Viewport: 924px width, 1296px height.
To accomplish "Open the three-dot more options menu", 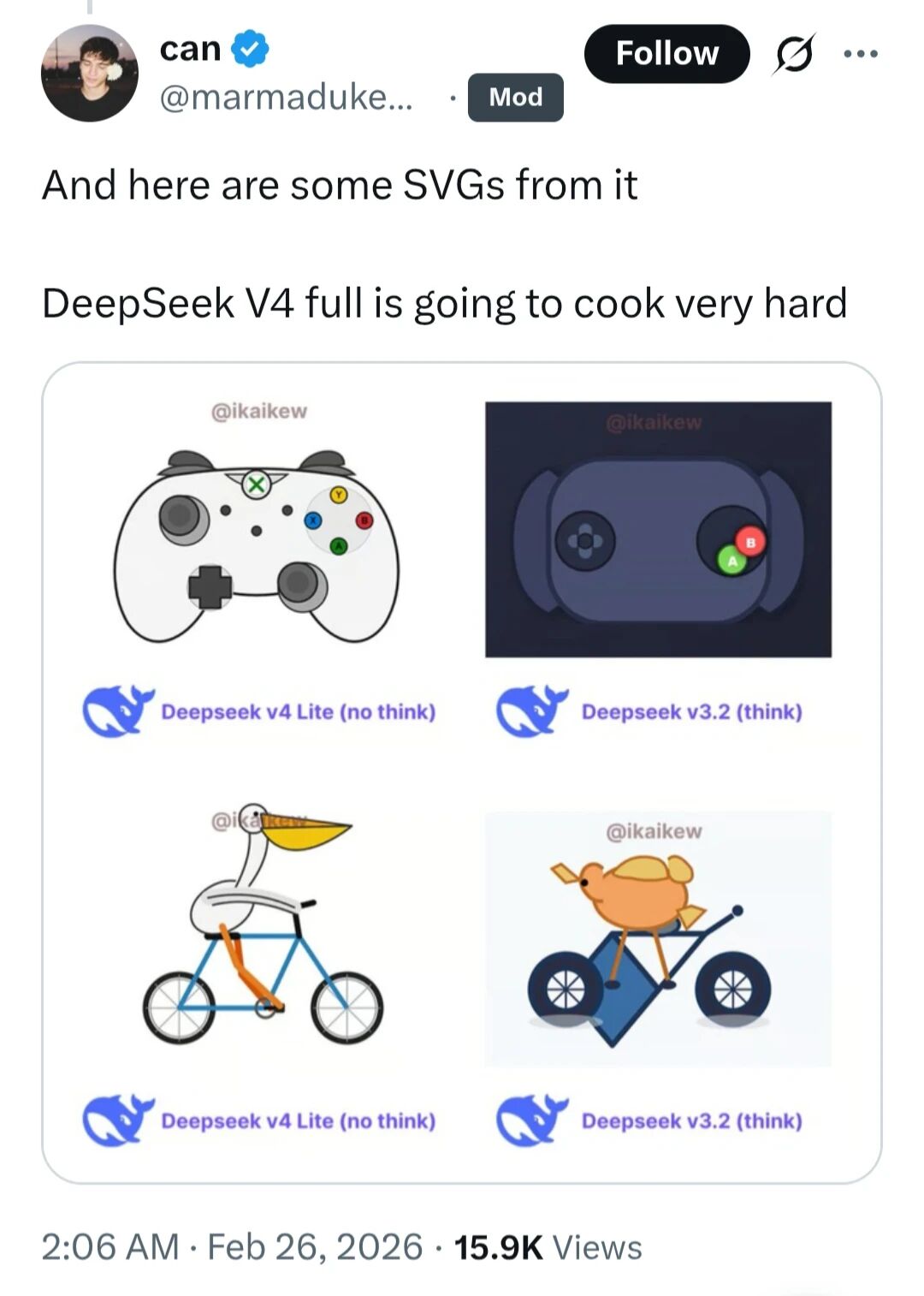I will [x=860, y=54].
